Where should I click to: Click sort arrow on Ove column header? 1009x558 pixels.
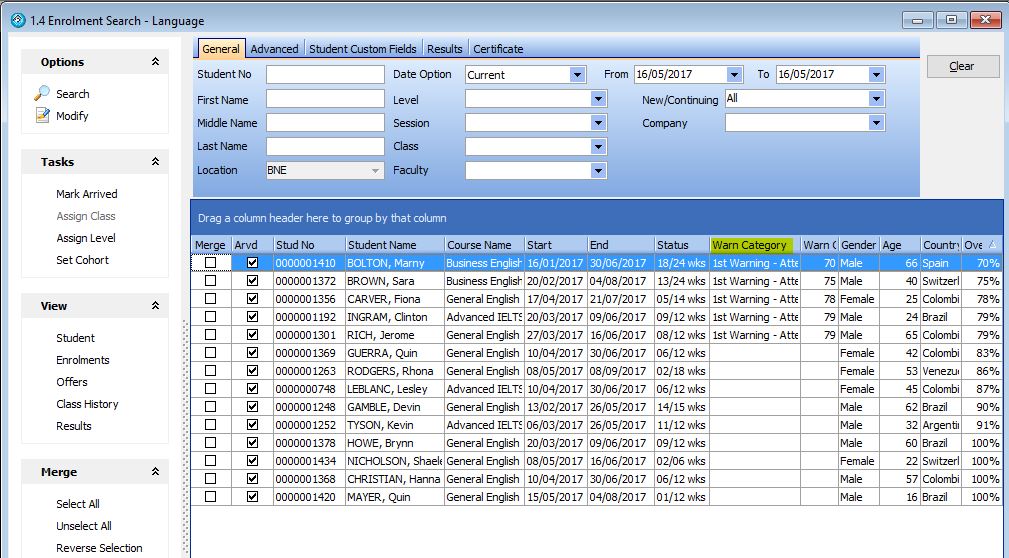click(x=992, y=245)
